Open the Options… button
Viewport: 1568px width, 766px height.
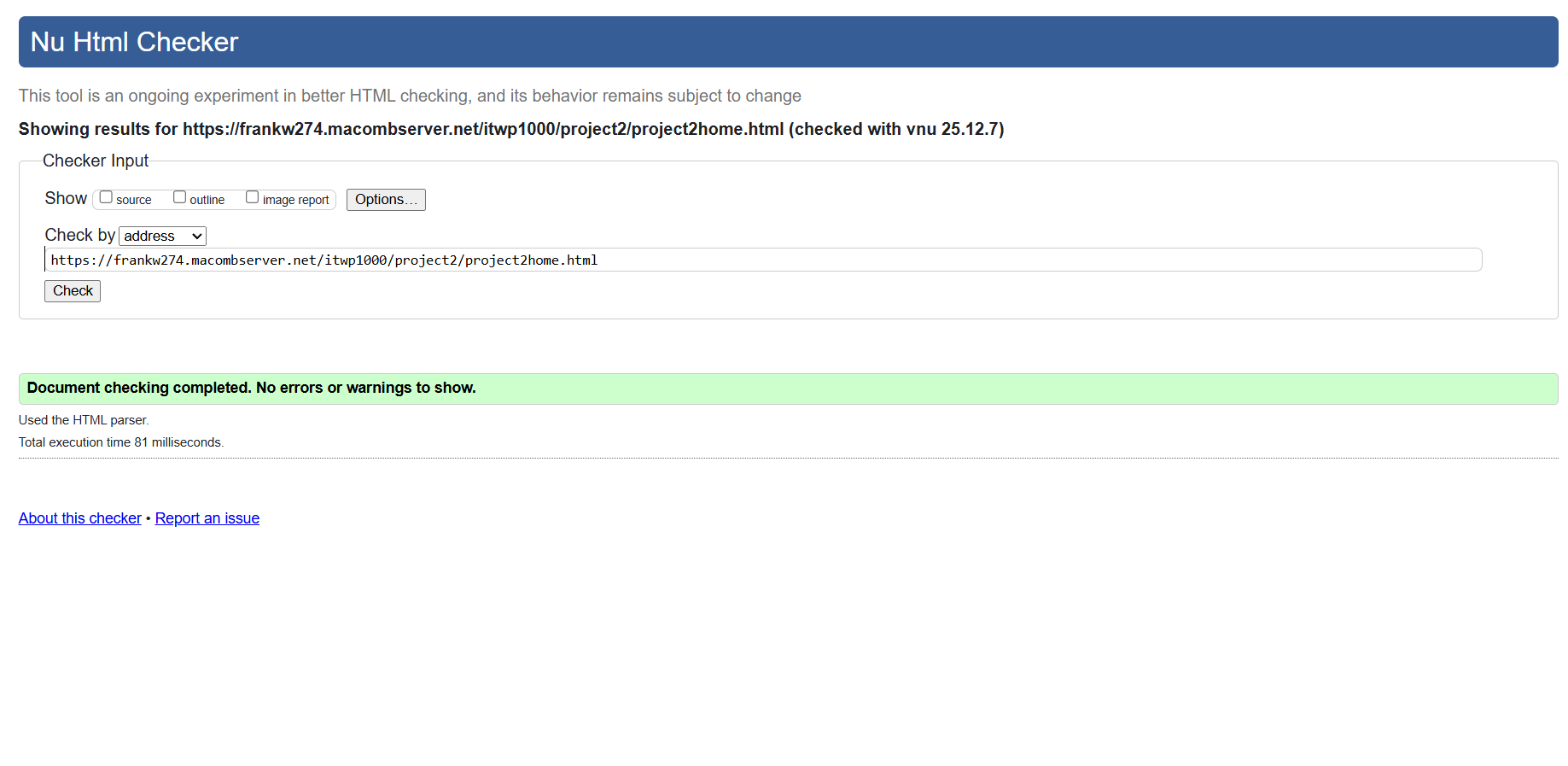pyautogui.click(x=386, y=200)
